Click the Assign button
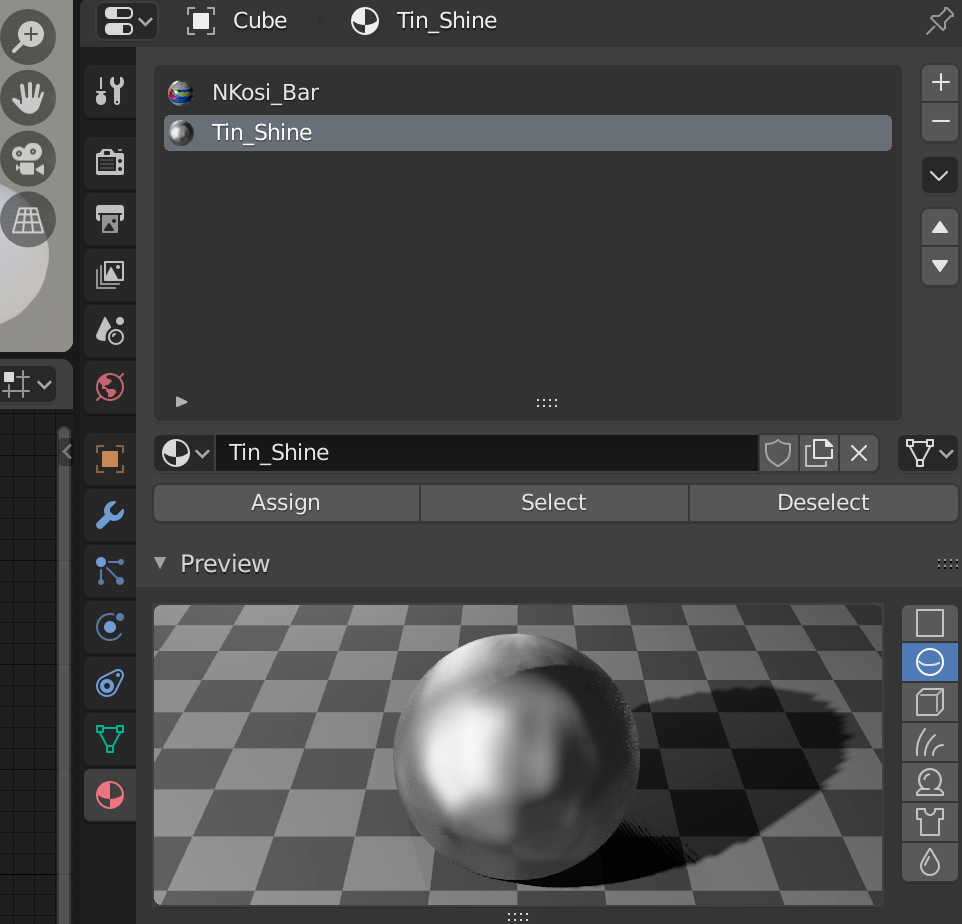This screenshot has height=924, width=962. pyautogui.click(x=287, y=503)
